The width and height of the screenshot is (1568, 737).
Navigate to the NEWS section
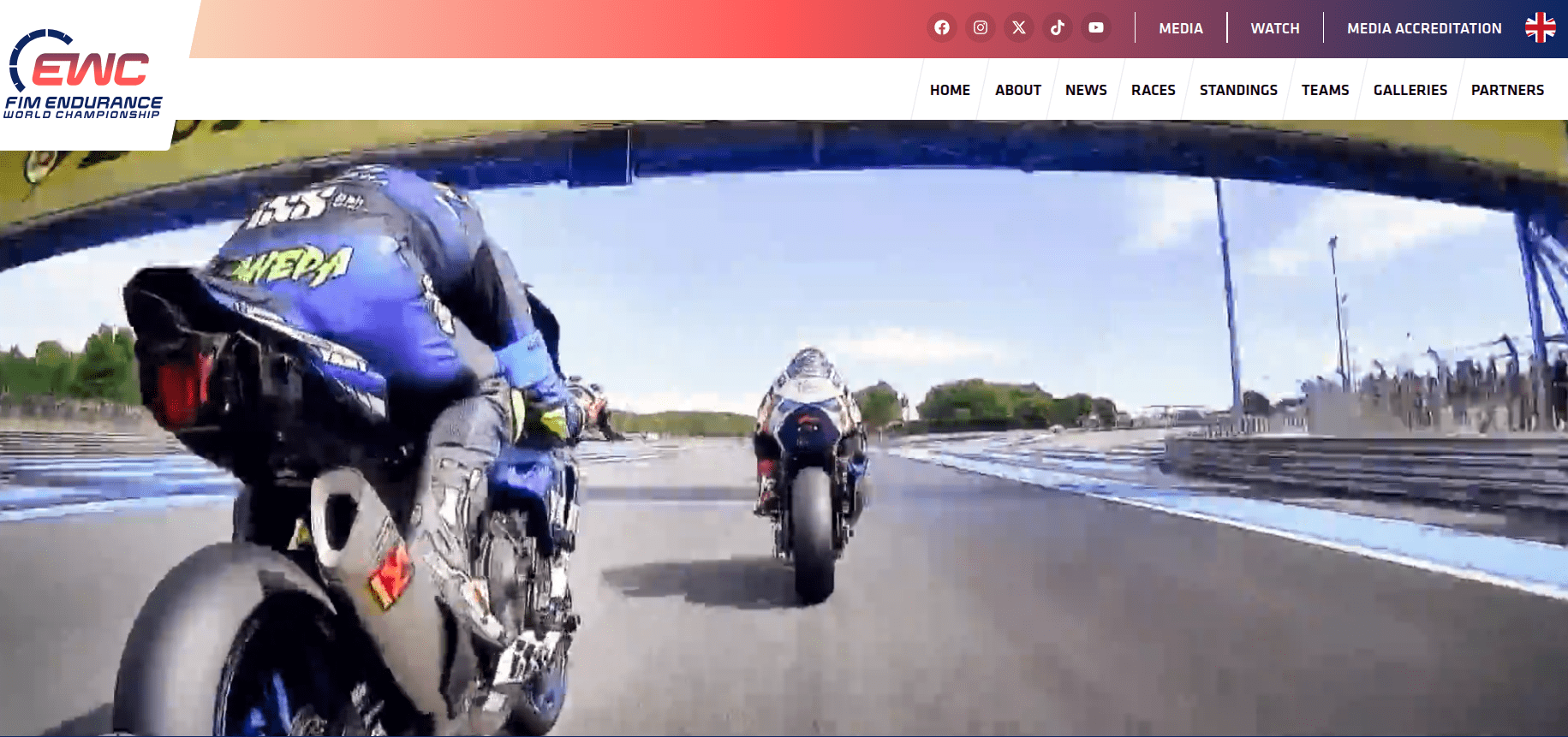(1085, 90)
